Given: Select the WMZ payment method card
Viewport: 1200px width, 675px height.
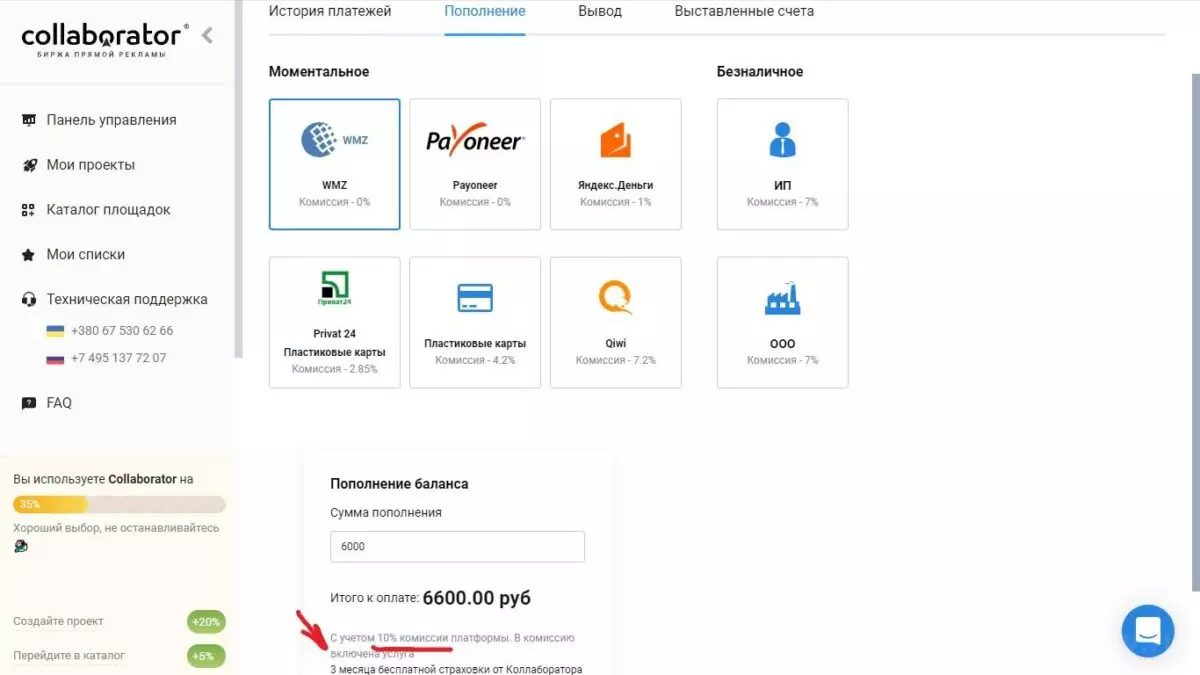Looking at the screenshot, I should point(335,164).
